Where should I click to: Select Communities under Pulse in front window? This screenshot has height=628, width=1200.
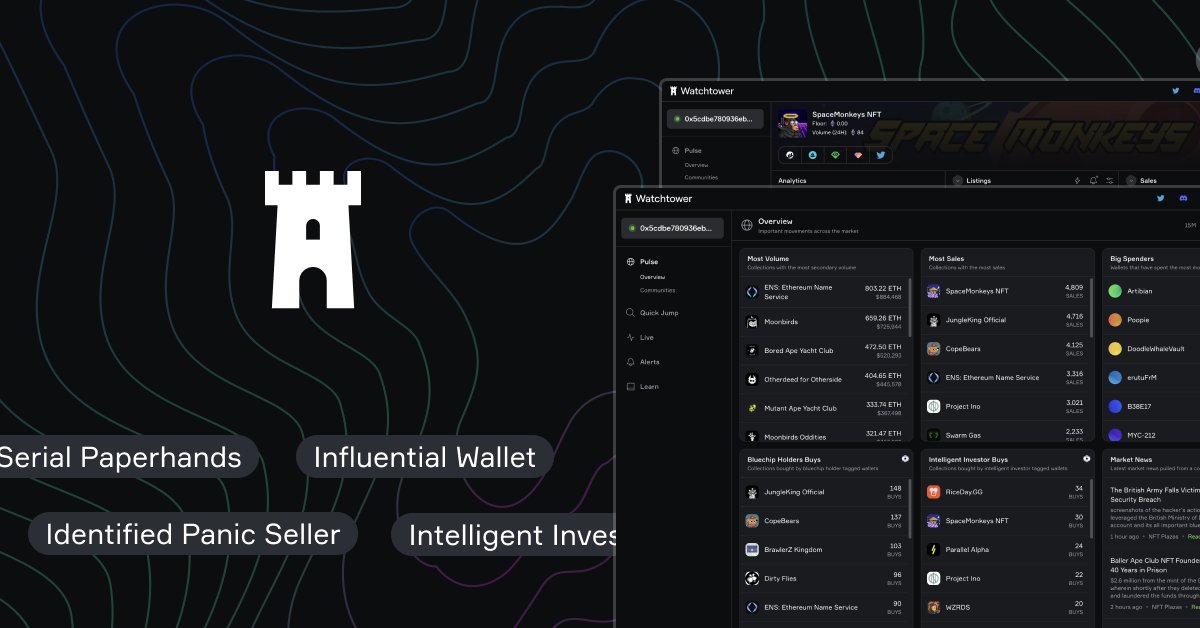tap(657, 290)
